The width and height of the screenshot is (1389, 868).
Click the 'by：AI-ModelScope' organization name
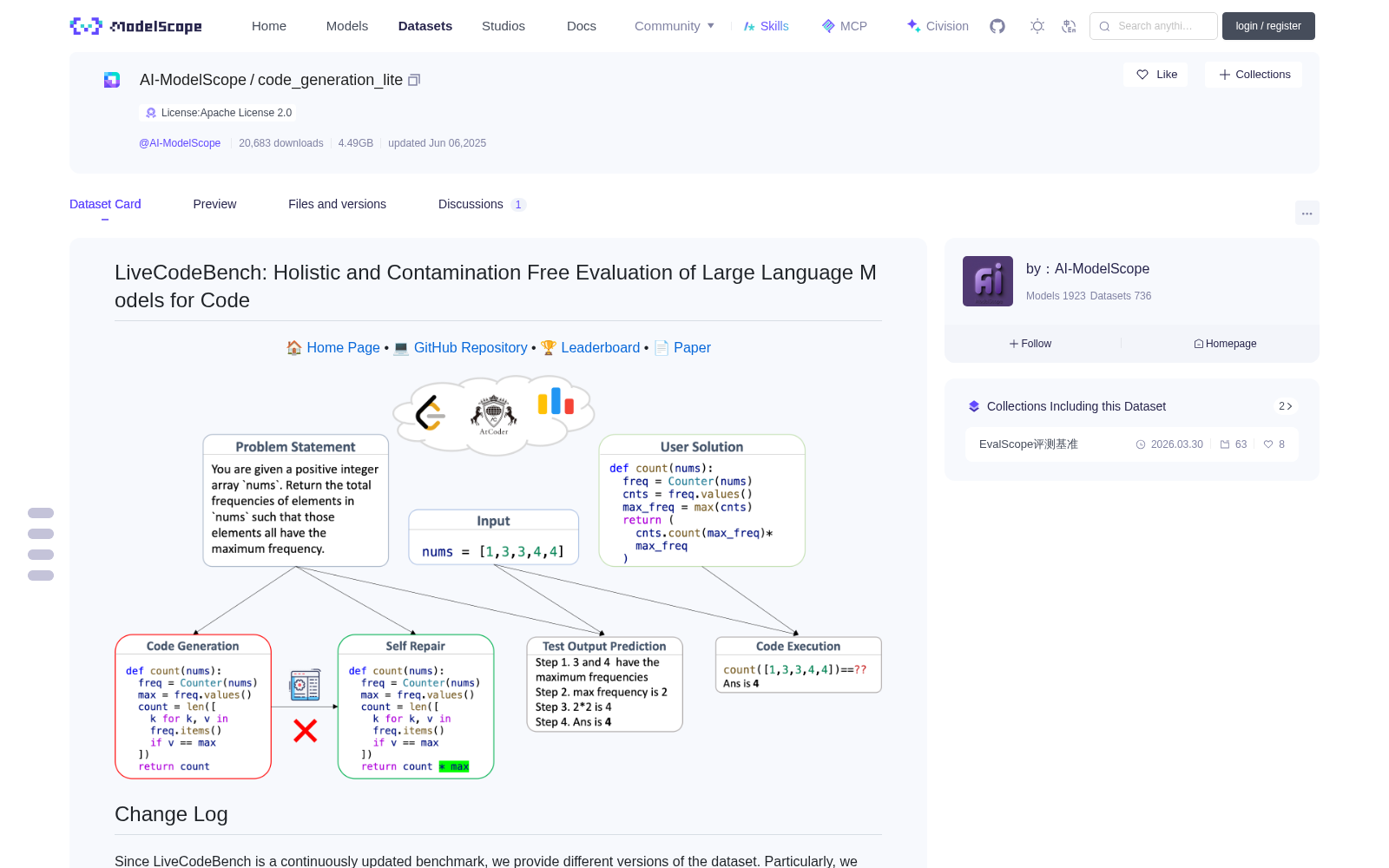[1088, 269]
